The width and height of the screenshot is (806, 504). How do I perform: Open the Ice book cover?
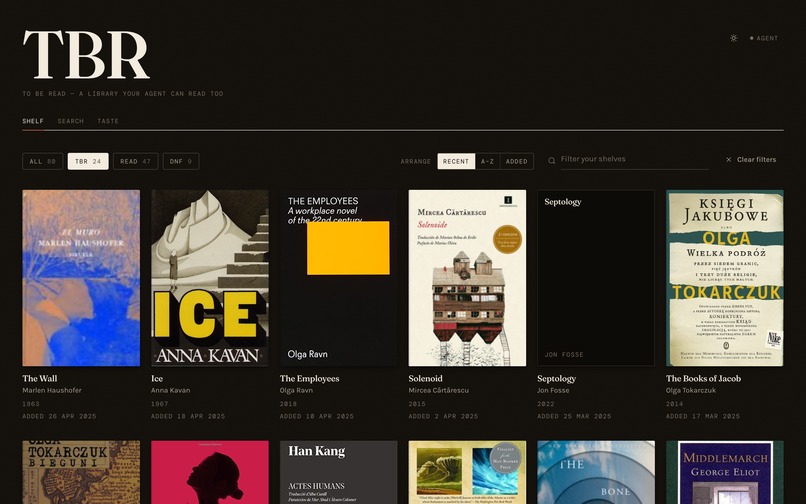click(x=210, y=278)
